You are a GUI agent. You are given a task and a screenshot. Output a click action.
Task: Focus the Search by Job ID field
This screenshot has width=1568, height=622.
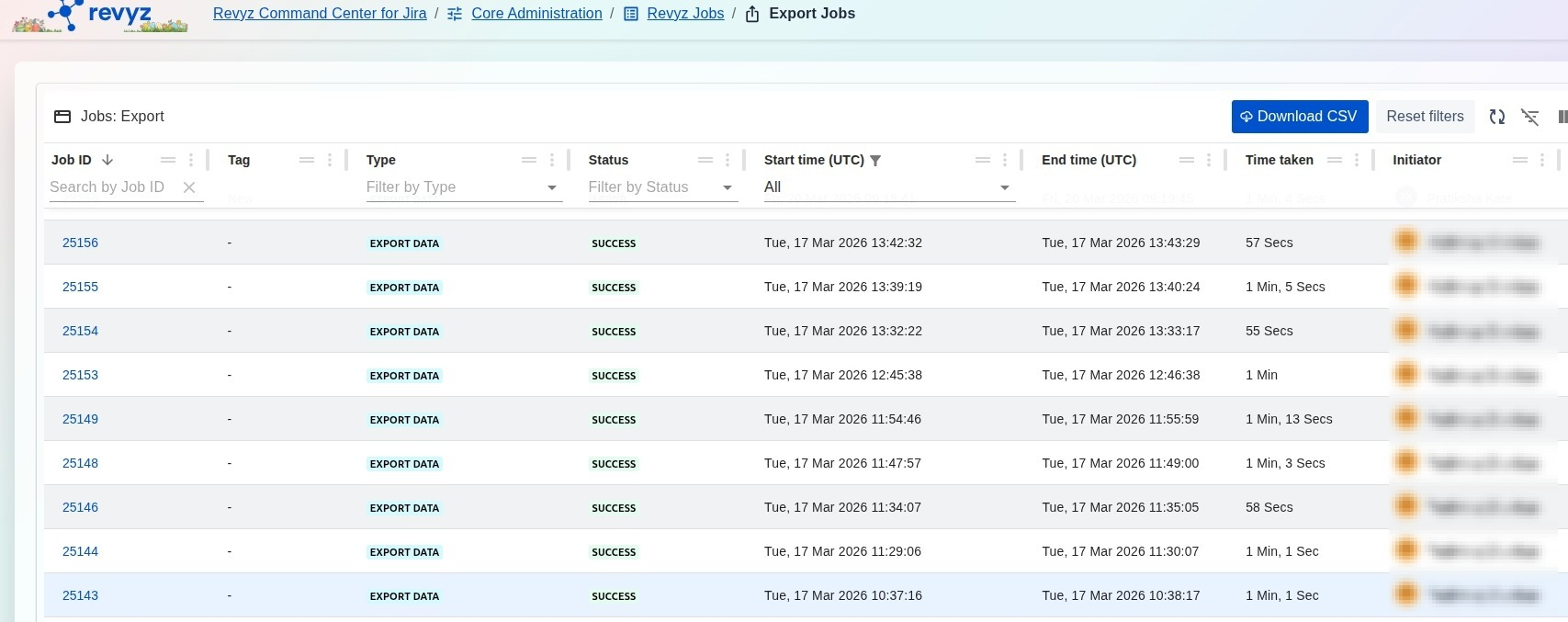click(x=110, y=187)
